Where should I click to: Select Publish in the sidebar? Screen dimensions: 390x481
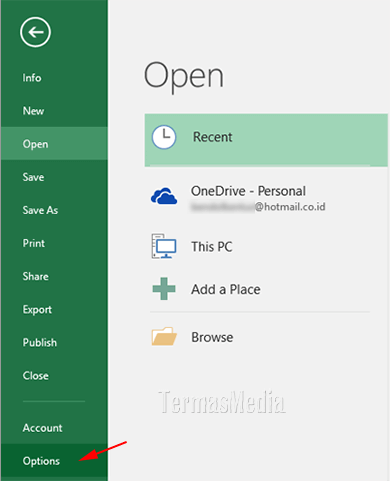click(54, 342)
